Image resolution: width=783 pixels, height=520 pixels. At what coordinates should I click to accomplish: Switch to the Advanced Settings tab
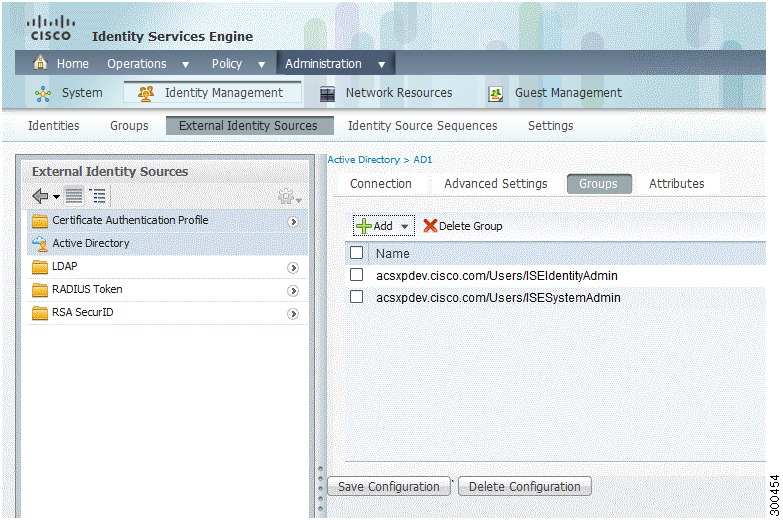click(496, 184)
